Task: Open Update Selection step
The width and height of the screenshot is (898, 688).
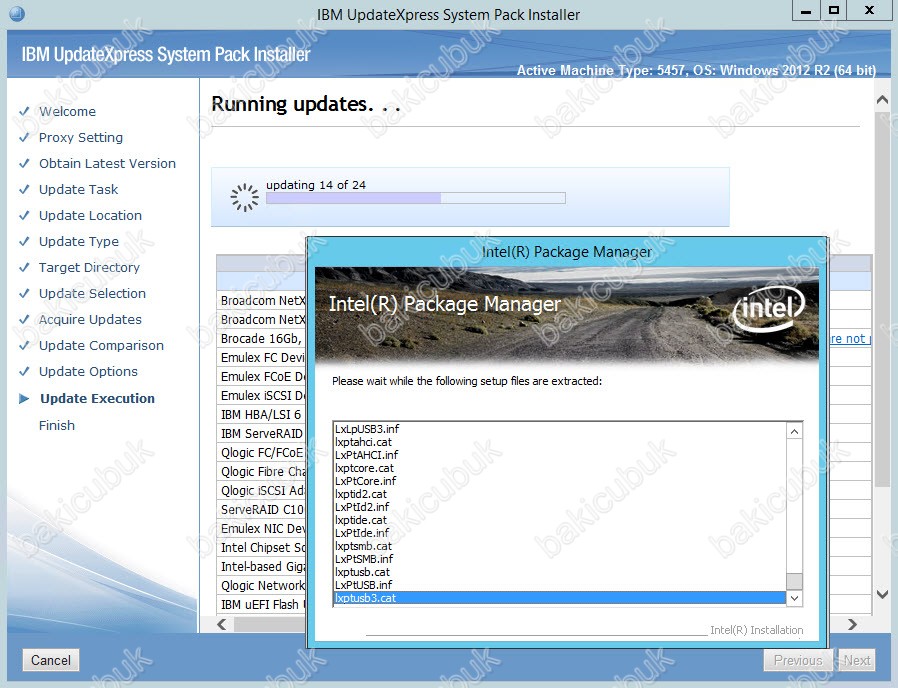Action: tap(92, 293)
